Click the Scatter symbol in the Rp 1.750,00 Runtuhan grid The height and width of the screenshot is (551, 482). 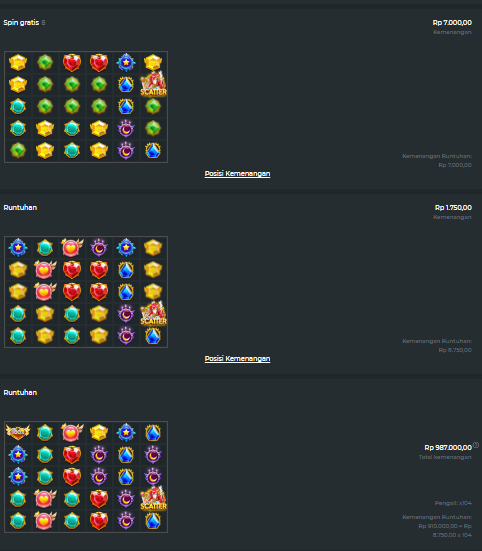[x=154, y=313]
